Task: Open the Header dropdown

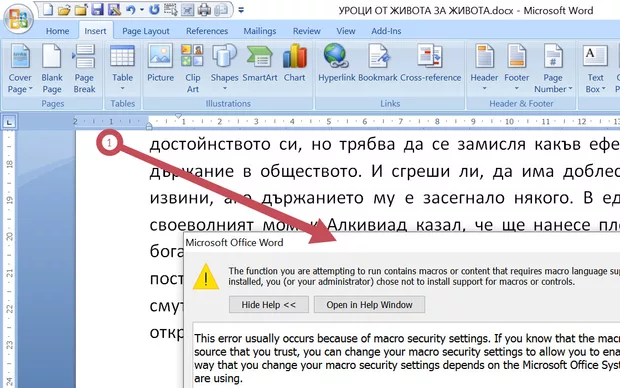Action: (484, 67)
